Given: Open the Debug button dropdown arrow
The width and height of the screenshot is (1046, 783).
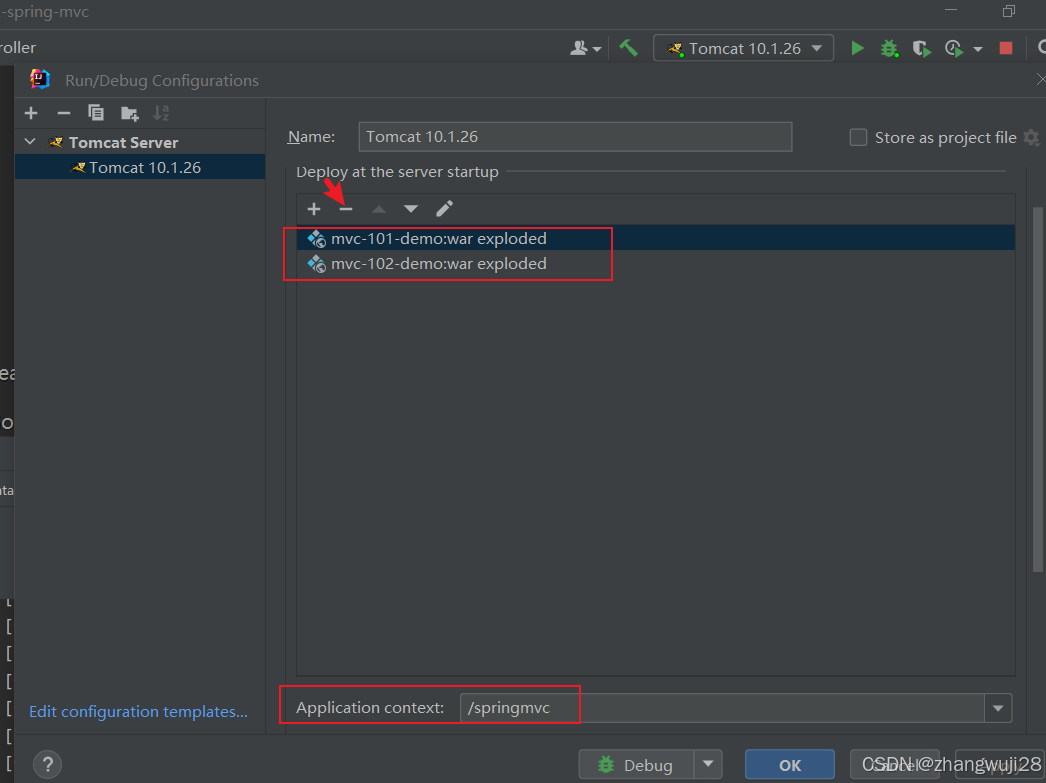Looking at the screenshot, I should [x=708, y=764].
